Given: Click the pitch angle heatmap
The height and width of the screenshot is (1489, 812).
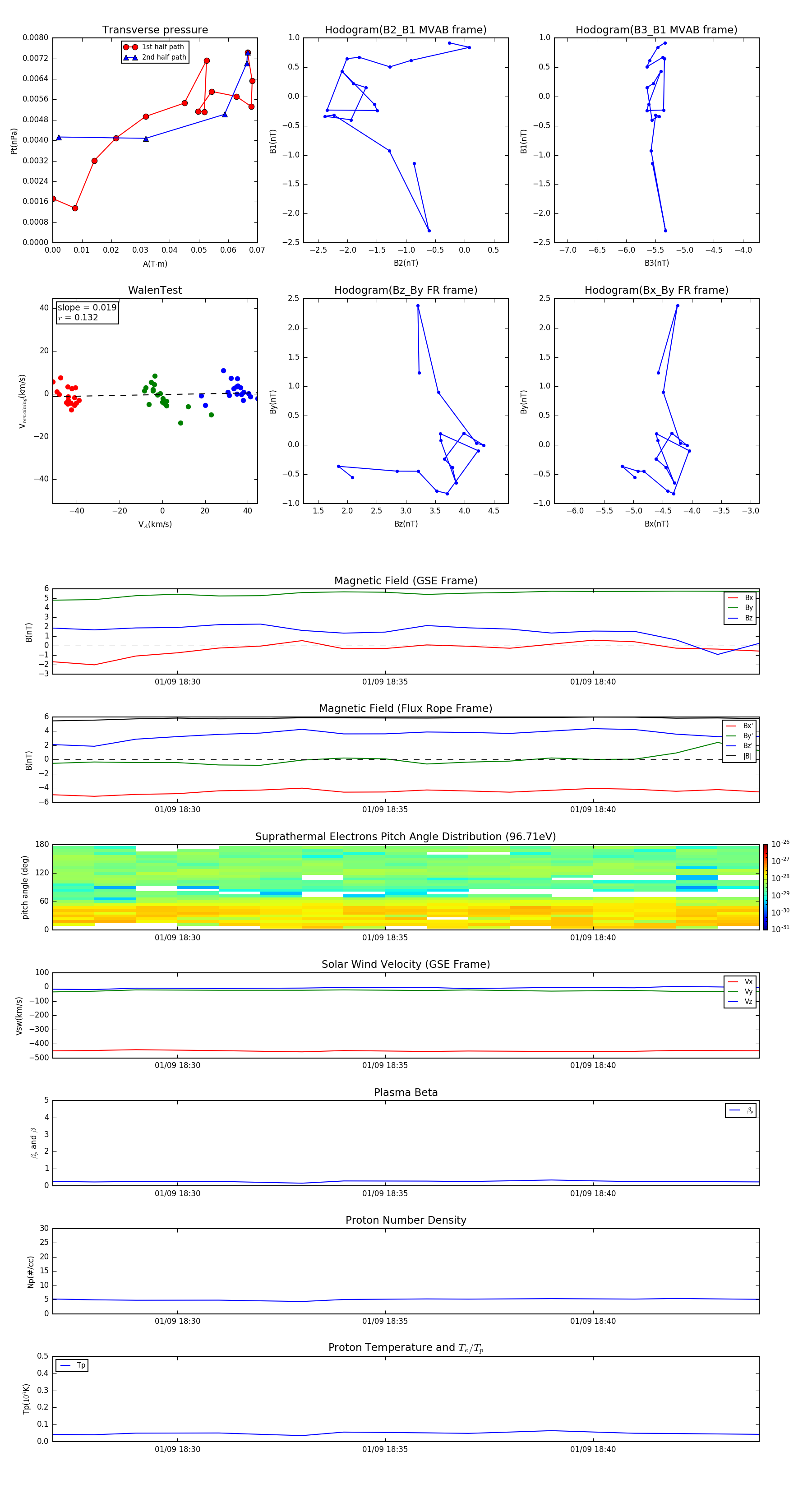Looking at the screenshot, I should pos(406,887).
